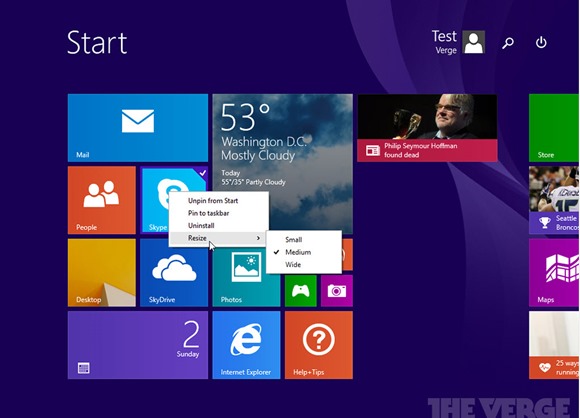Click the search magnifier icon

coord(508,43)
